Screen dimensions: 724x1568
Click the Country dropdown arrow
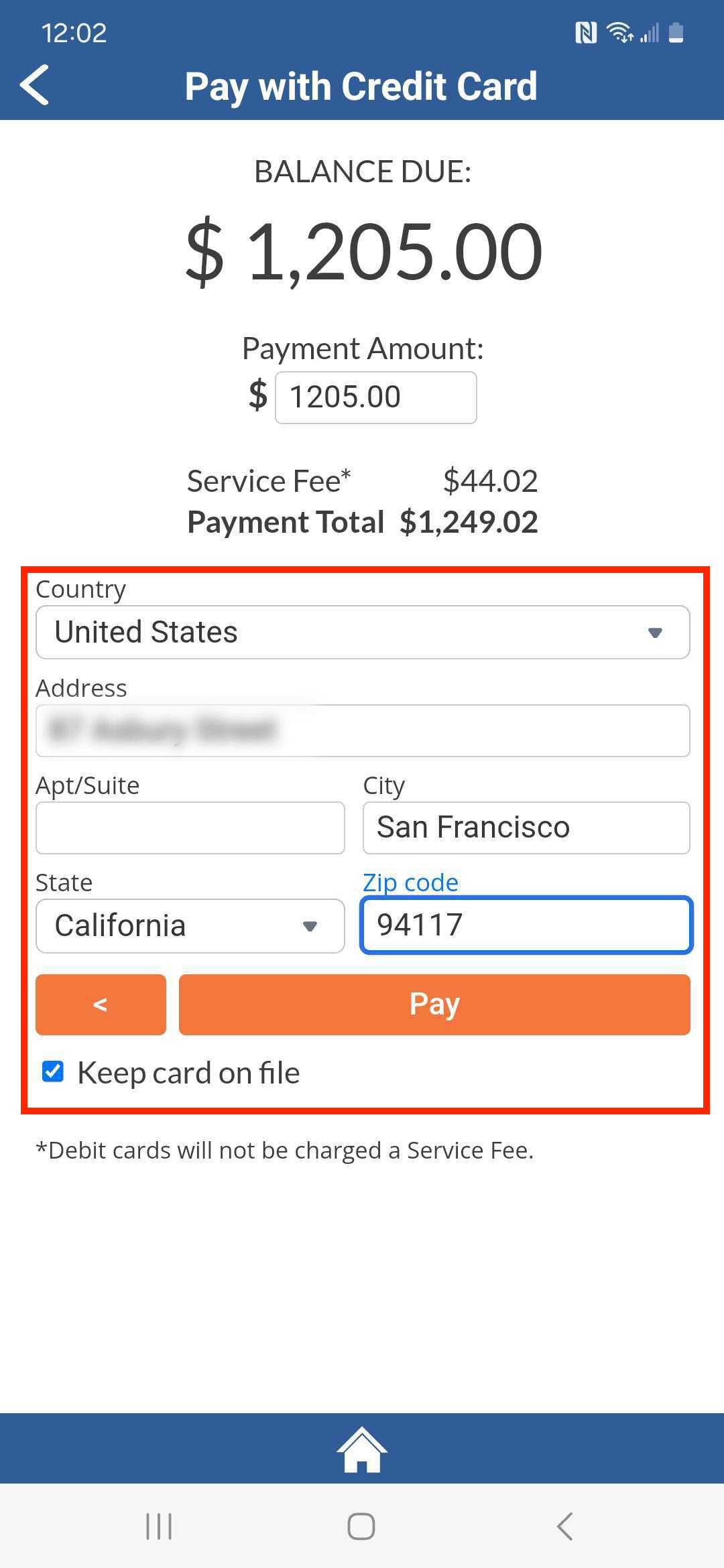(x=656, y=633)
